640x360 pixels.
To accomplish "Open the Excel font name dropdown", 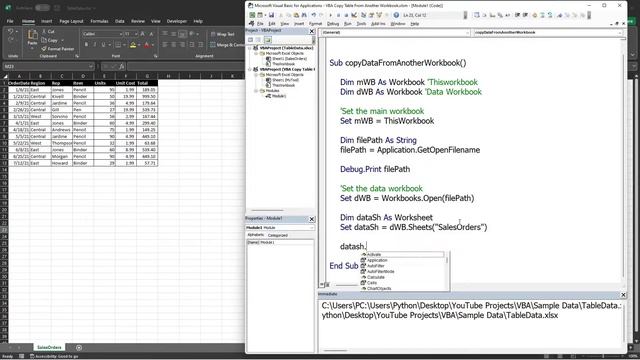I will (x=121, y=34).
